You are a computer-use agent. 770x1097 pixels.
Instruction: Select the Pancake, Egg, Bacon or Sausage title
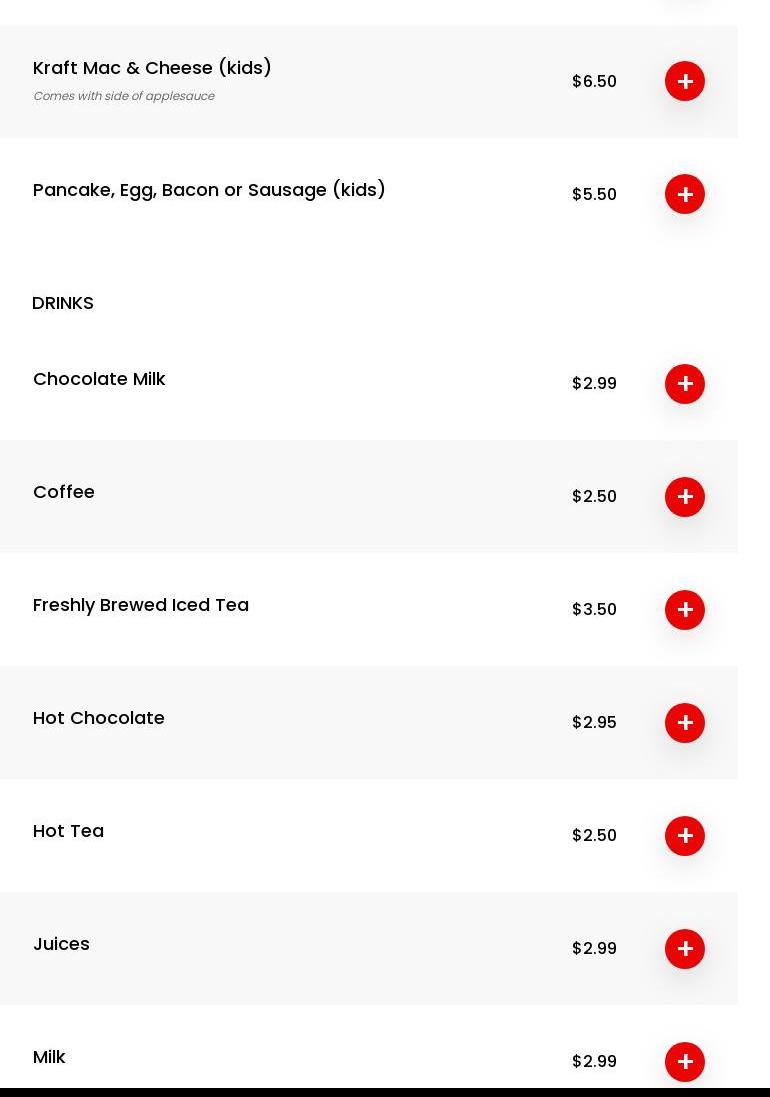click(x=209, y=190)
